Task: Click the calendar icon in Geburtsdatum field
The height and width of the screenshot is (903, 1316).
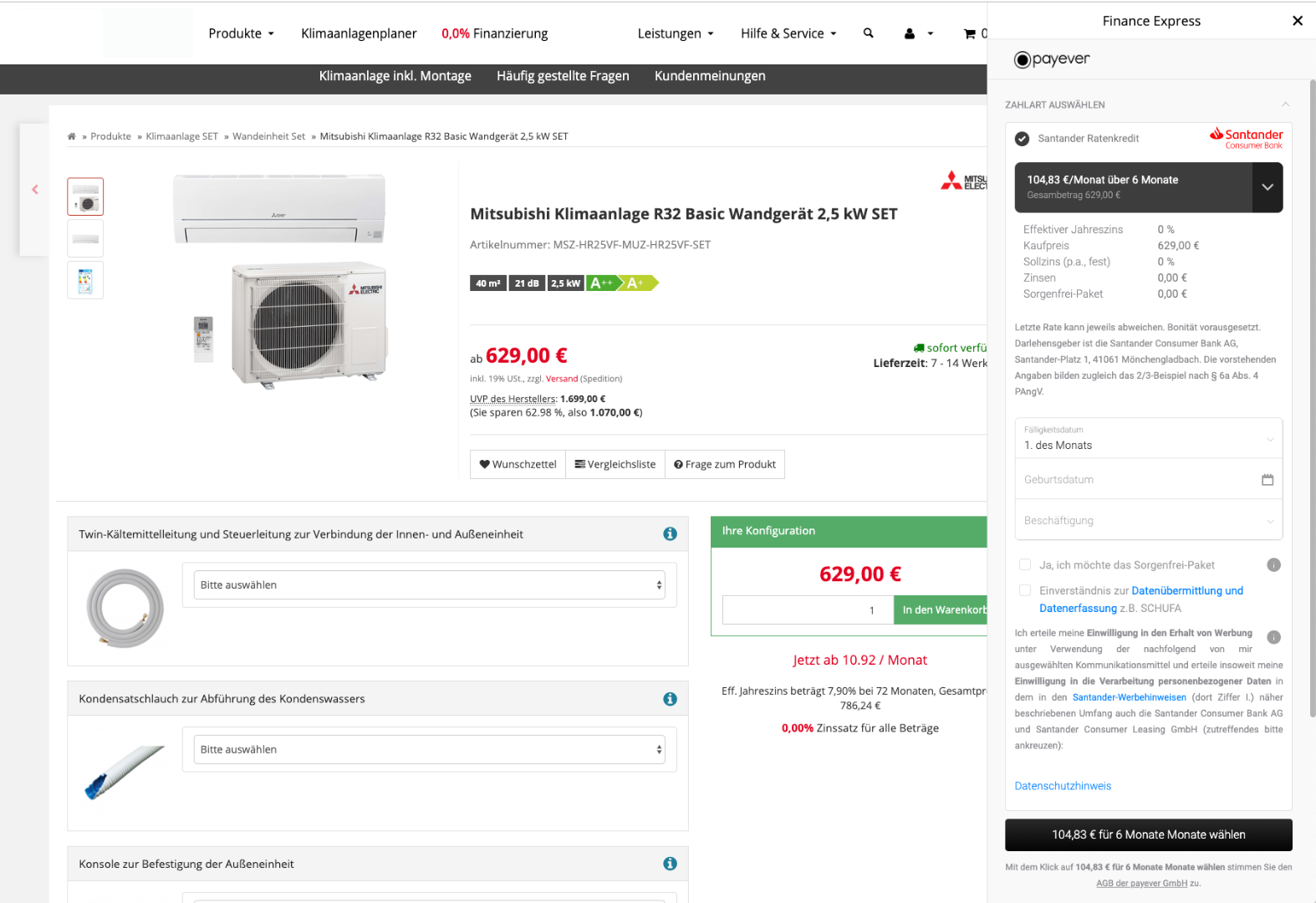Action: click(x=1268, y=480)
